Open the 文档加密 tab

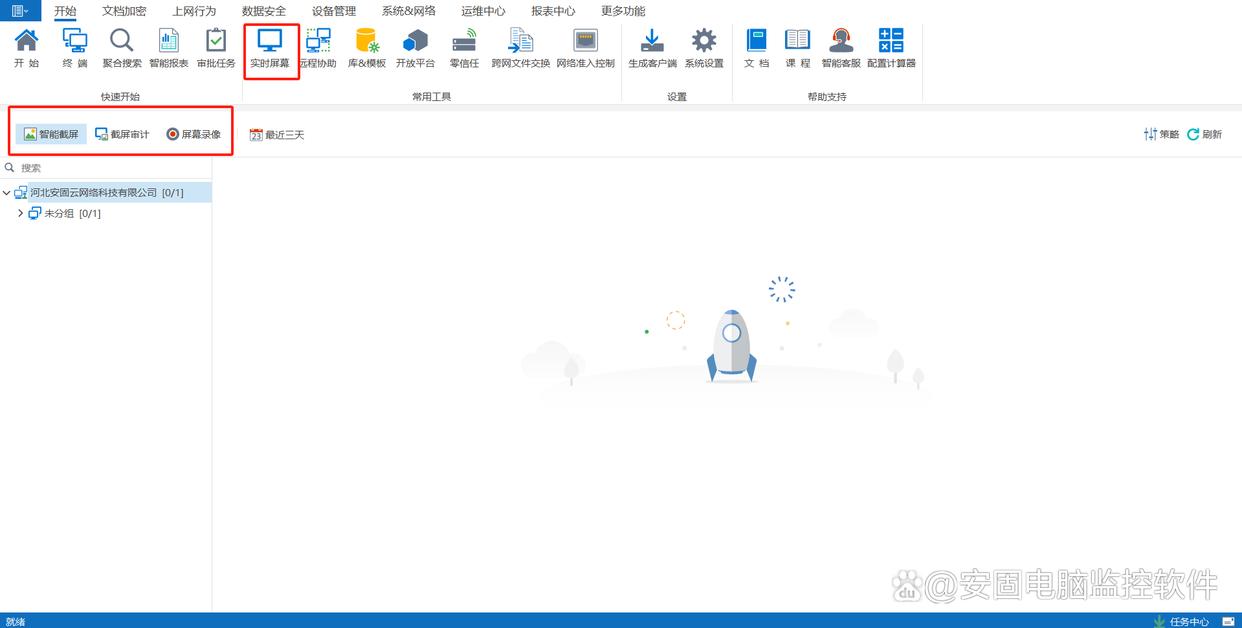[x=124, y=11]
